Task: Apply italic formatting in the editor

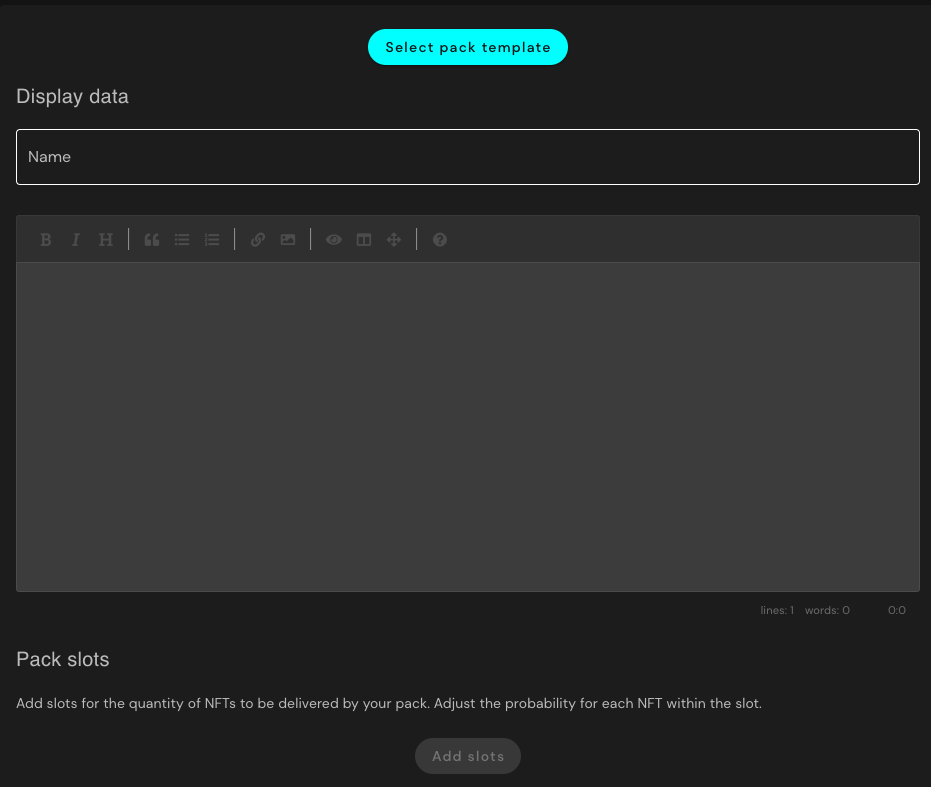Action: tap(75, 240)
